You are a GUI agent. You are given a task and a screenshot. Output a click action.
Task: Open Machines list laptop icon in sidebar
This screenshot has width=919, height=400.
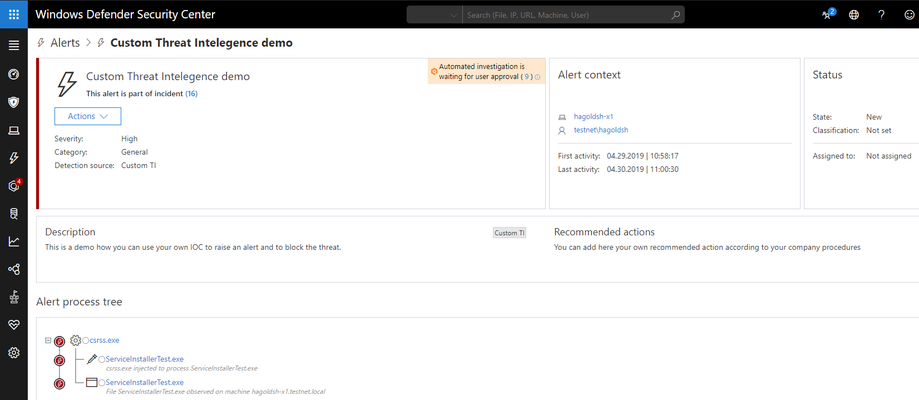14,131
